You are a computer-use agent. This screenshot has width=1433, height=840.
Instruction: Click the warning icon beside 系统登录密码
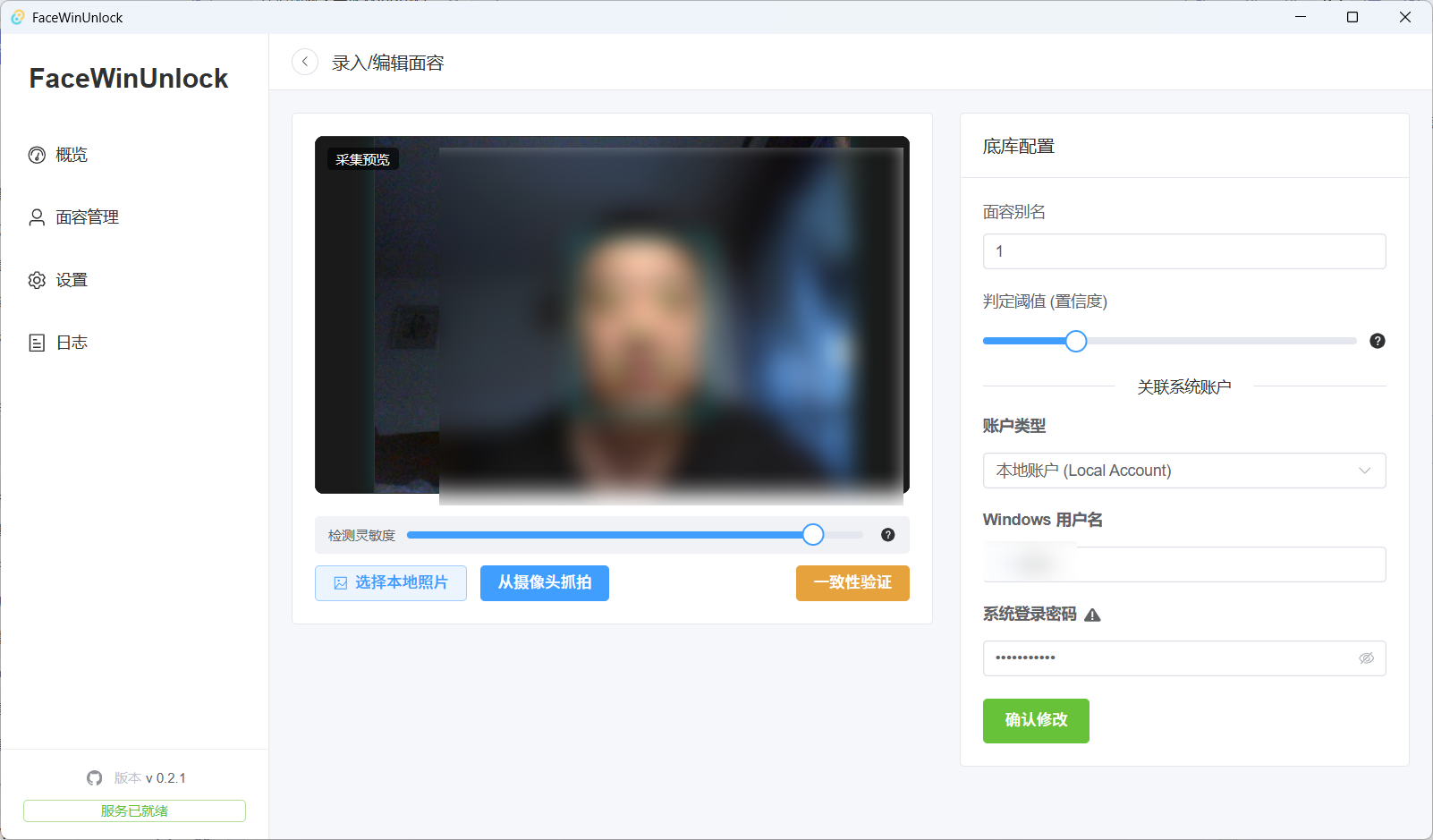1092,615
